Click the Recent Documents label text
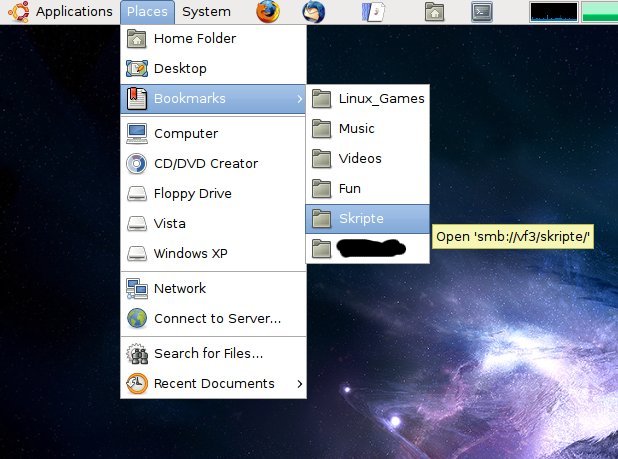 click(x=214, y=383)
